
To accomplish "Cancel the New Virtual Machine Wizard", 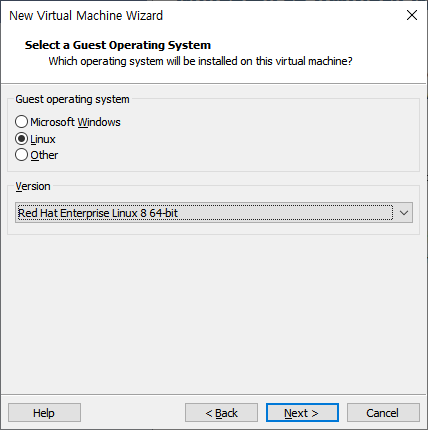I will tap(383, 413).
